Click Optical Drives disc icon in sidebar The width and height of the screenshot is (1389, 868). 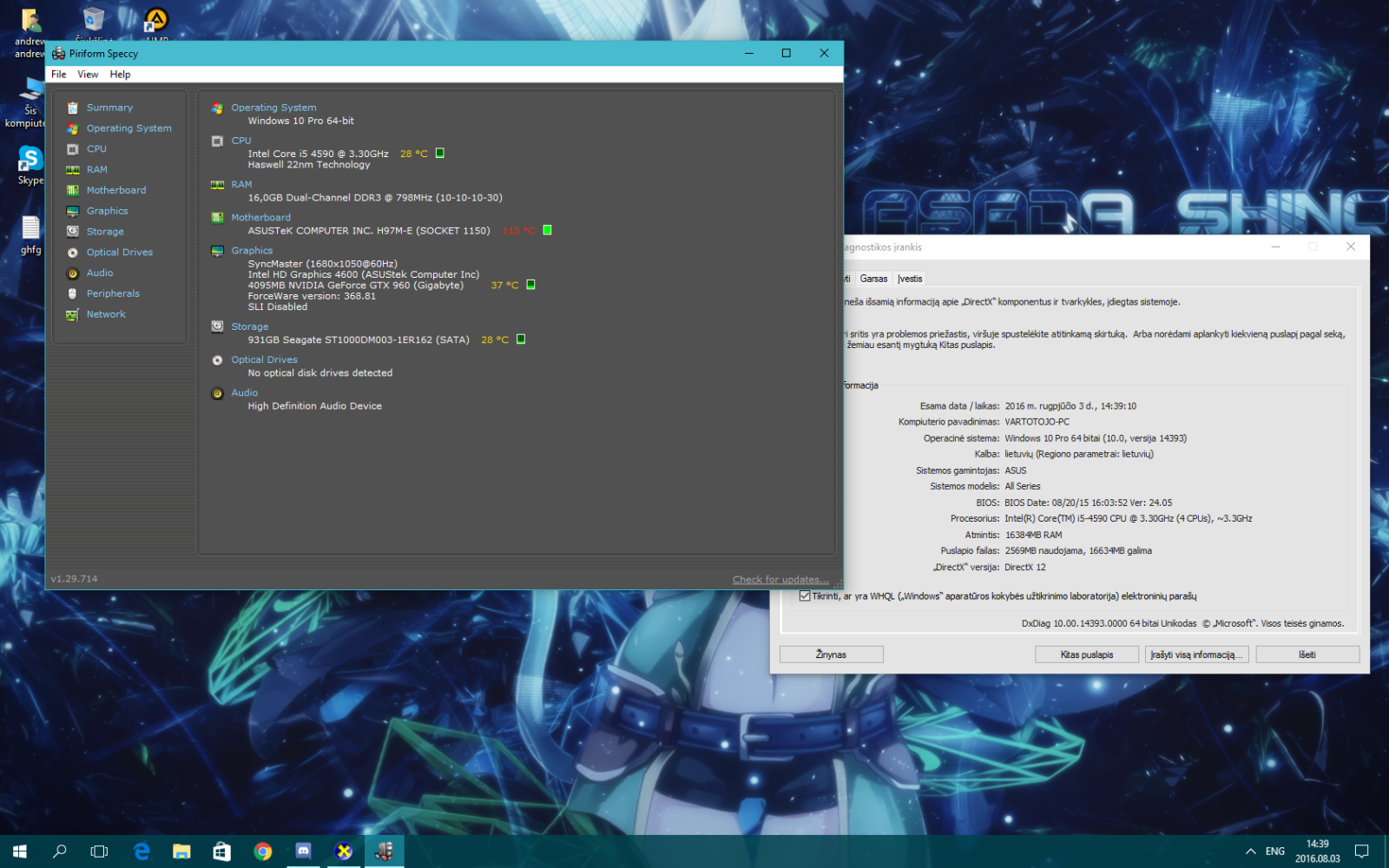click(73, 253)
